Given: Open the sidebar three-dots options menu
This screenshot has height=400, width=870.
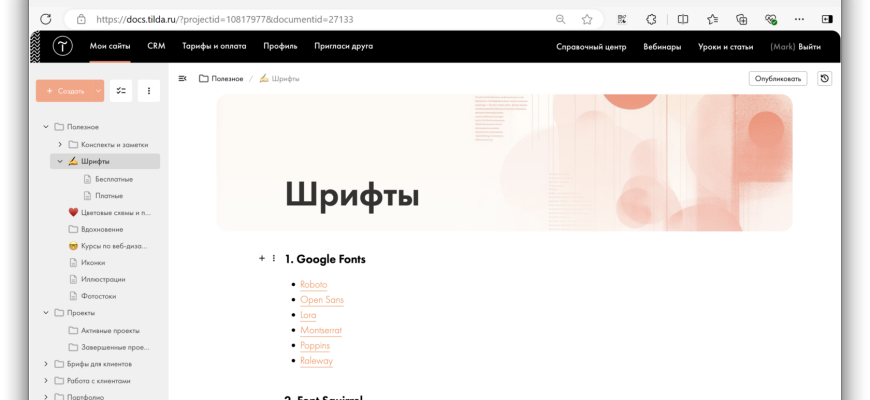Looking at the screenshot, I should pos(148,91).
